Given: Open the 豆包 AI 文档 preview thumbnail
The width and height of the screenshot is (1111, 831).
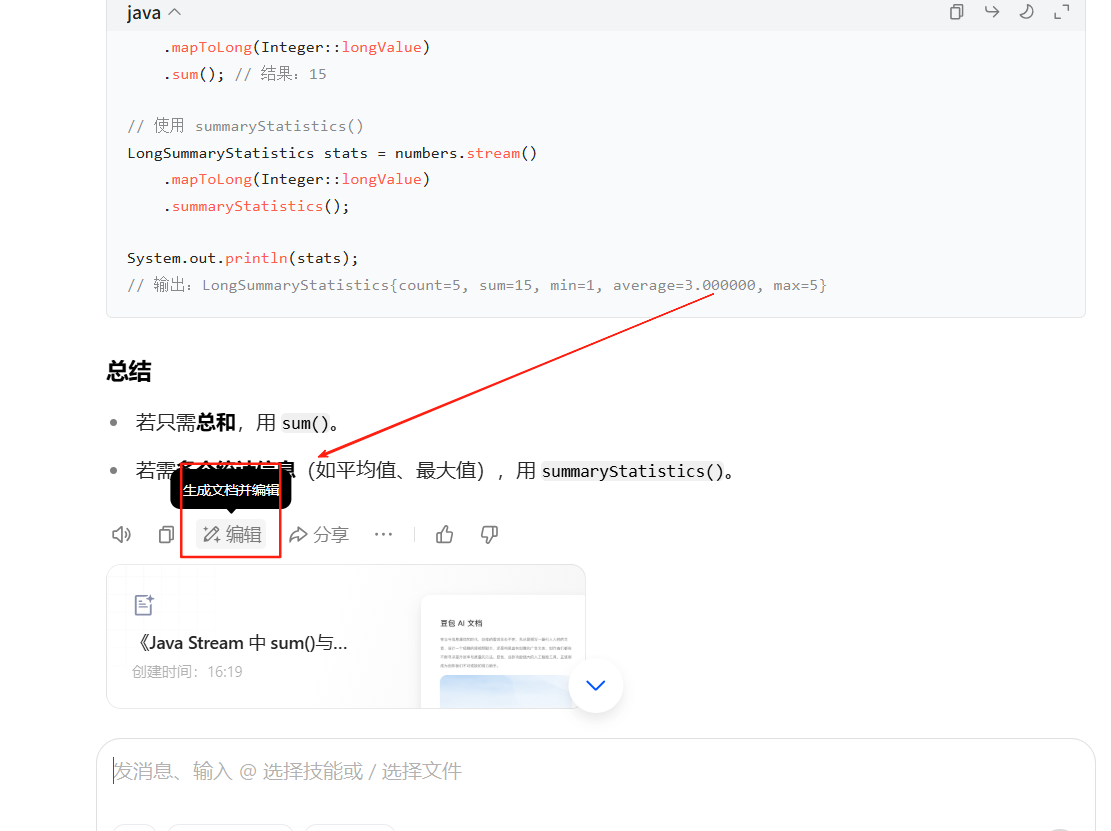Looking at the screenshot, I should tap(502, 652).
